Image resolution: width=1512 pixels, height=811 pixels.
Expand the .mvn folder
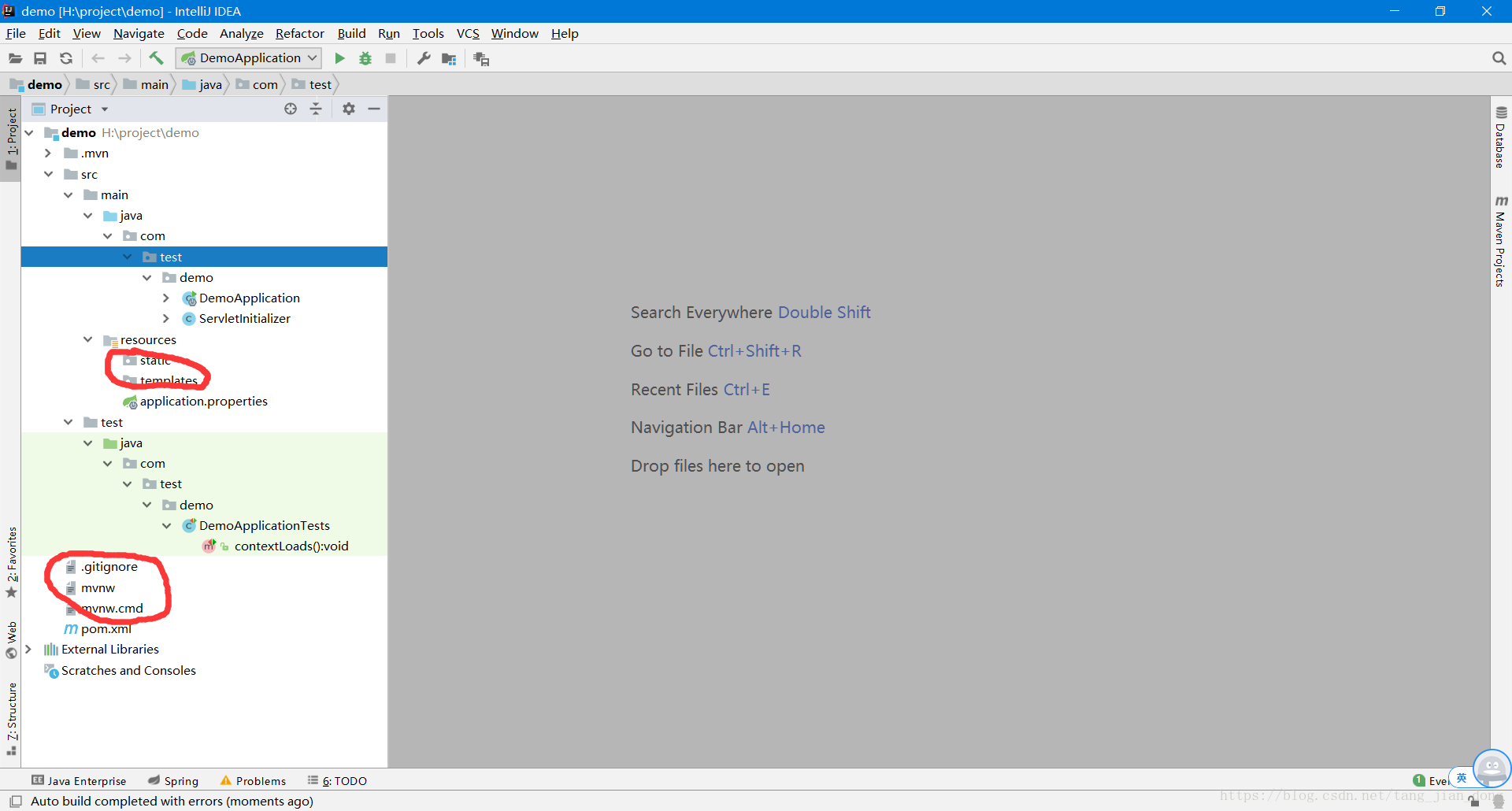pyautogui.click(x=49, y=153)
